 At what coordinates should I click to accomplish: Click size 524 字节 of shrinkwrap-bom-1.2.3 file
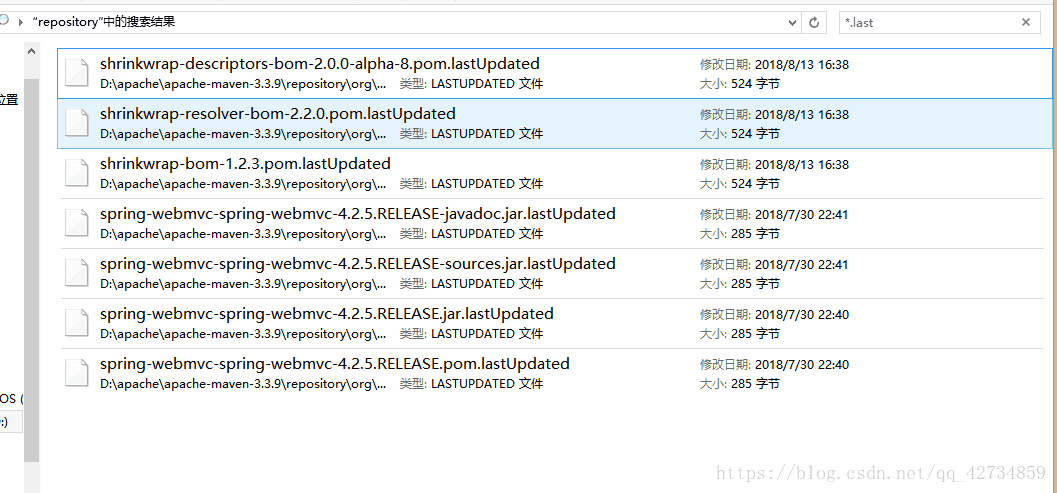pyautogui.click(x=756, y=184)
